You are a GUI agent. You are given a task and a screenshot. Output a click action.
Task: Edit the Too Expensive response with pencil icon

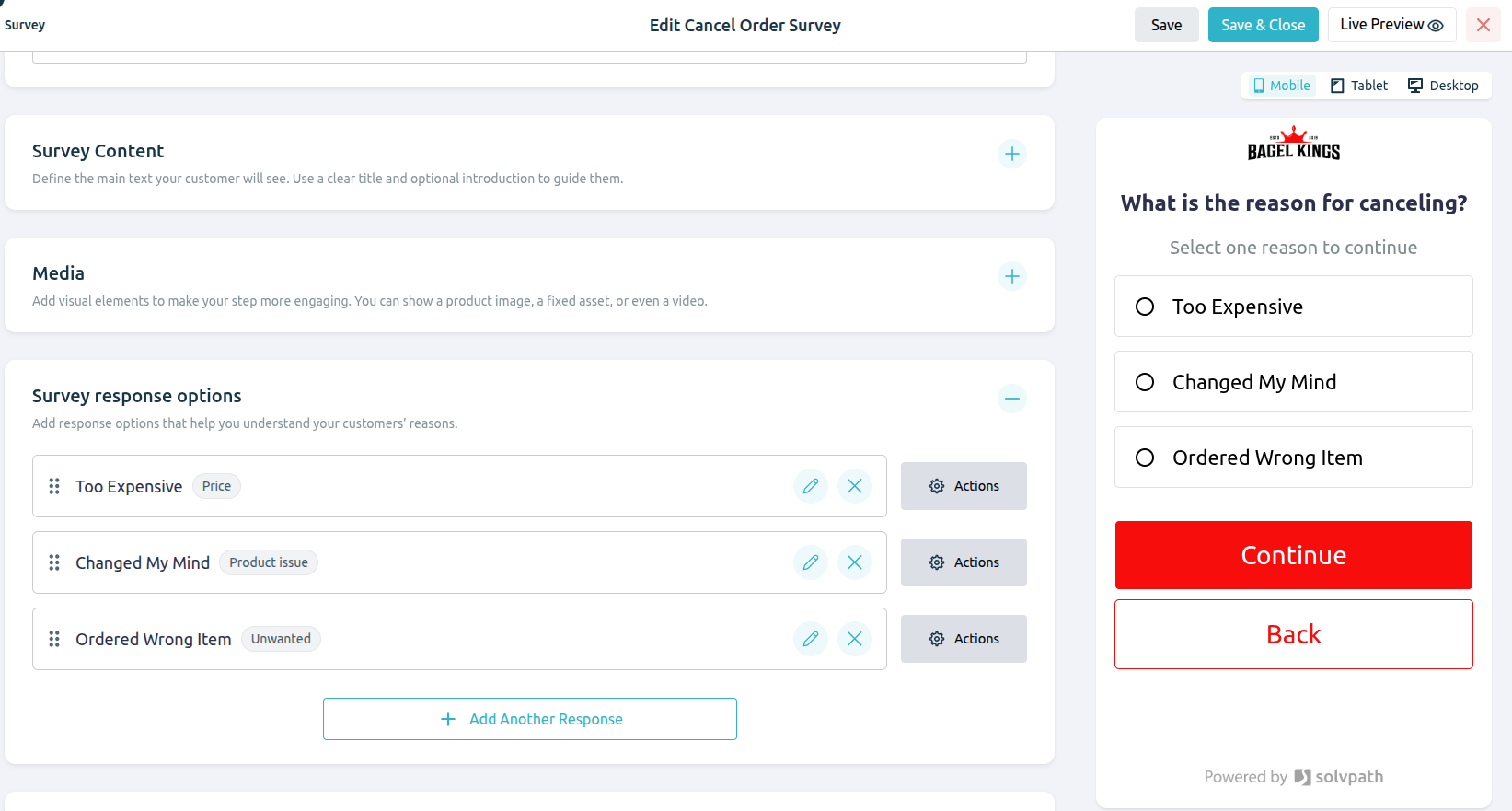[x=811, y=486]
